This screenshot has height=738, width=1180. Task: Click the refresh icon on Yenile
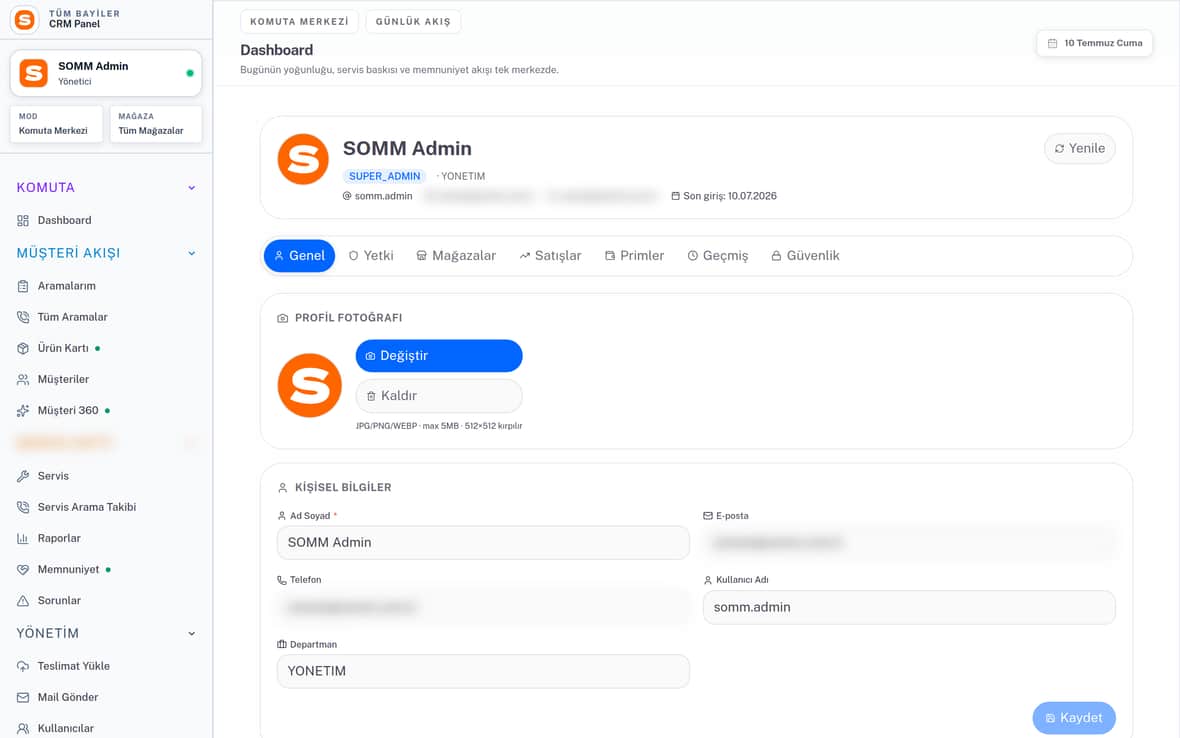point(1059,149)
